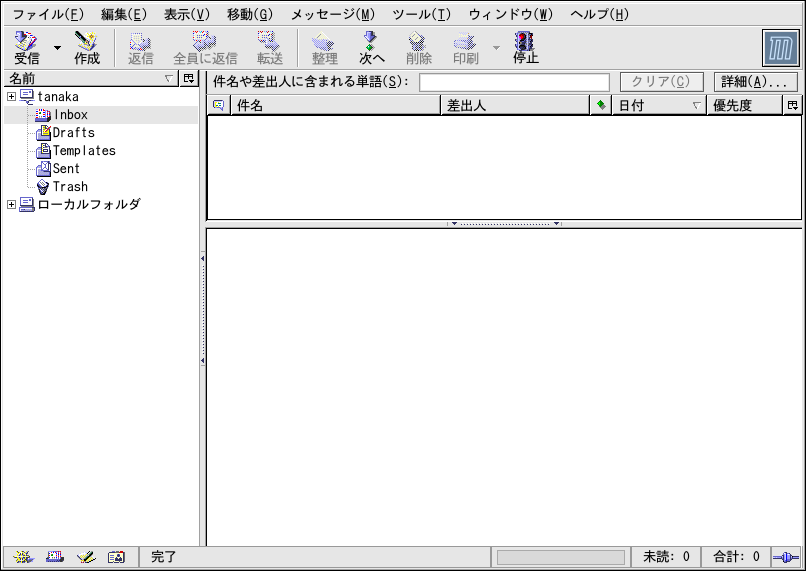Toggle the online/offline plug indicator
The image size is (806, 571).
tap(785, 557)
